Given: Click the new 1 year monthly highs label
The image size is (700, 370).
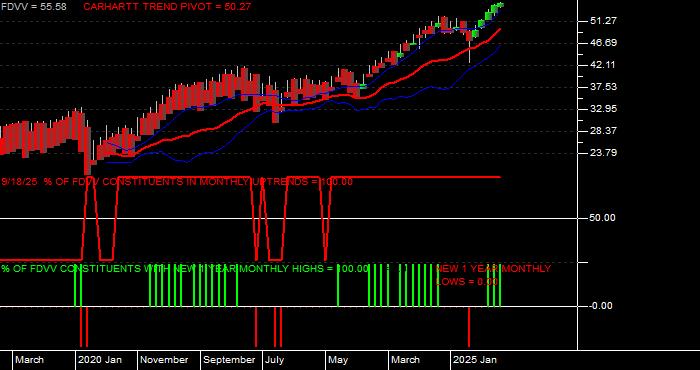Looking at the screenshot, I should tap(185, 269).
